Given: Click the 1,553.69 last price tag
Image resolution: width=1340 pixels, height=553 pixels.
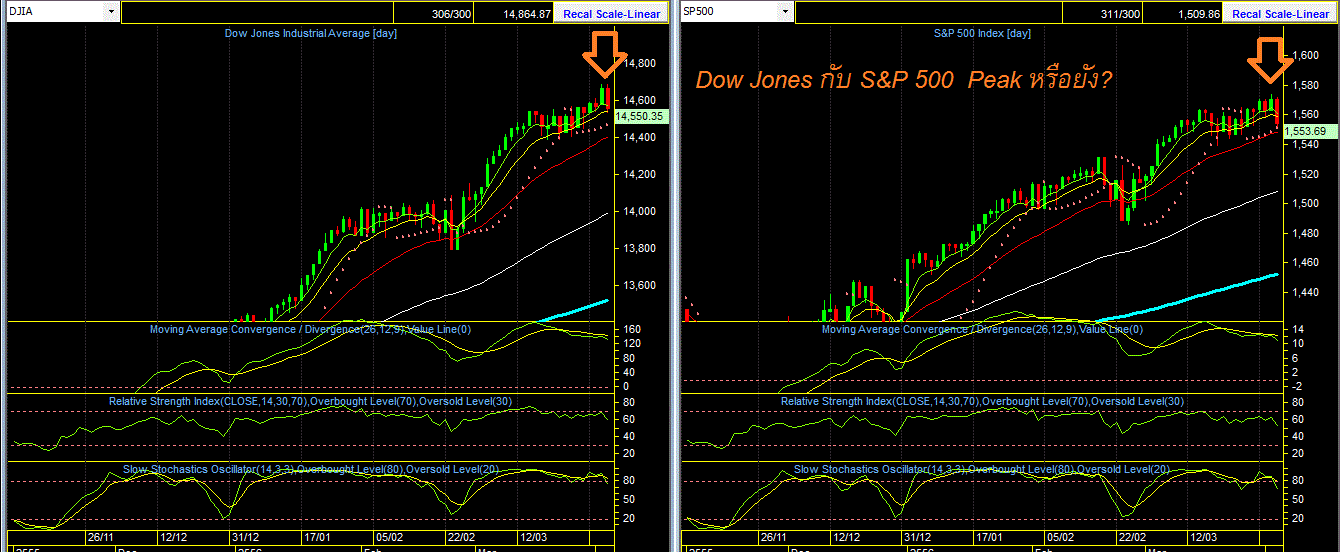Looking at the screenshot, I should click(x=1309, y=131).
